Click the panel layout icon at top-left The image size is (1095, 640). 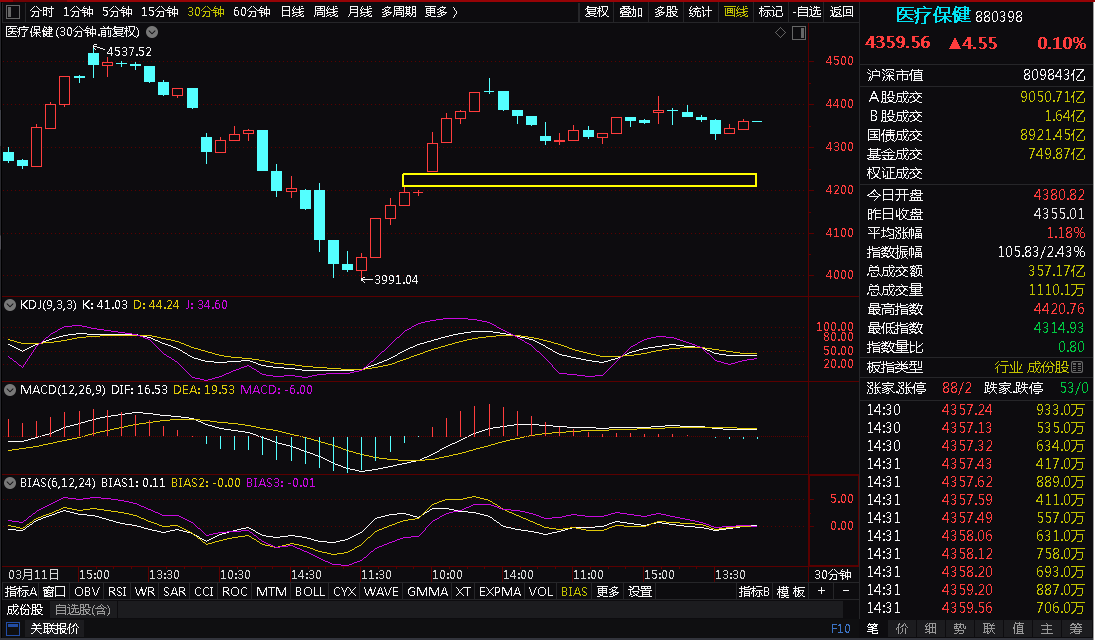tap(13, 12)
